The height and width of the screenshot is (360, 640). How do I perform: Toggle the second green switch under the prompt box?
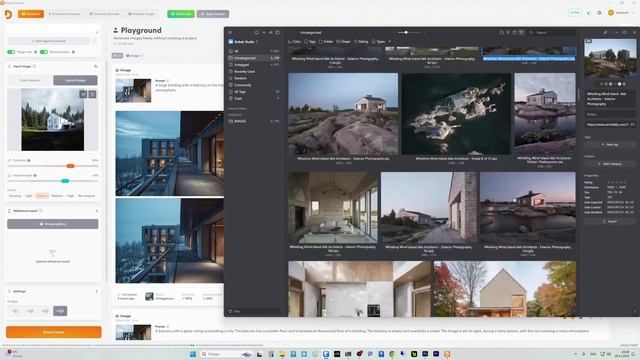click(44, 52)
